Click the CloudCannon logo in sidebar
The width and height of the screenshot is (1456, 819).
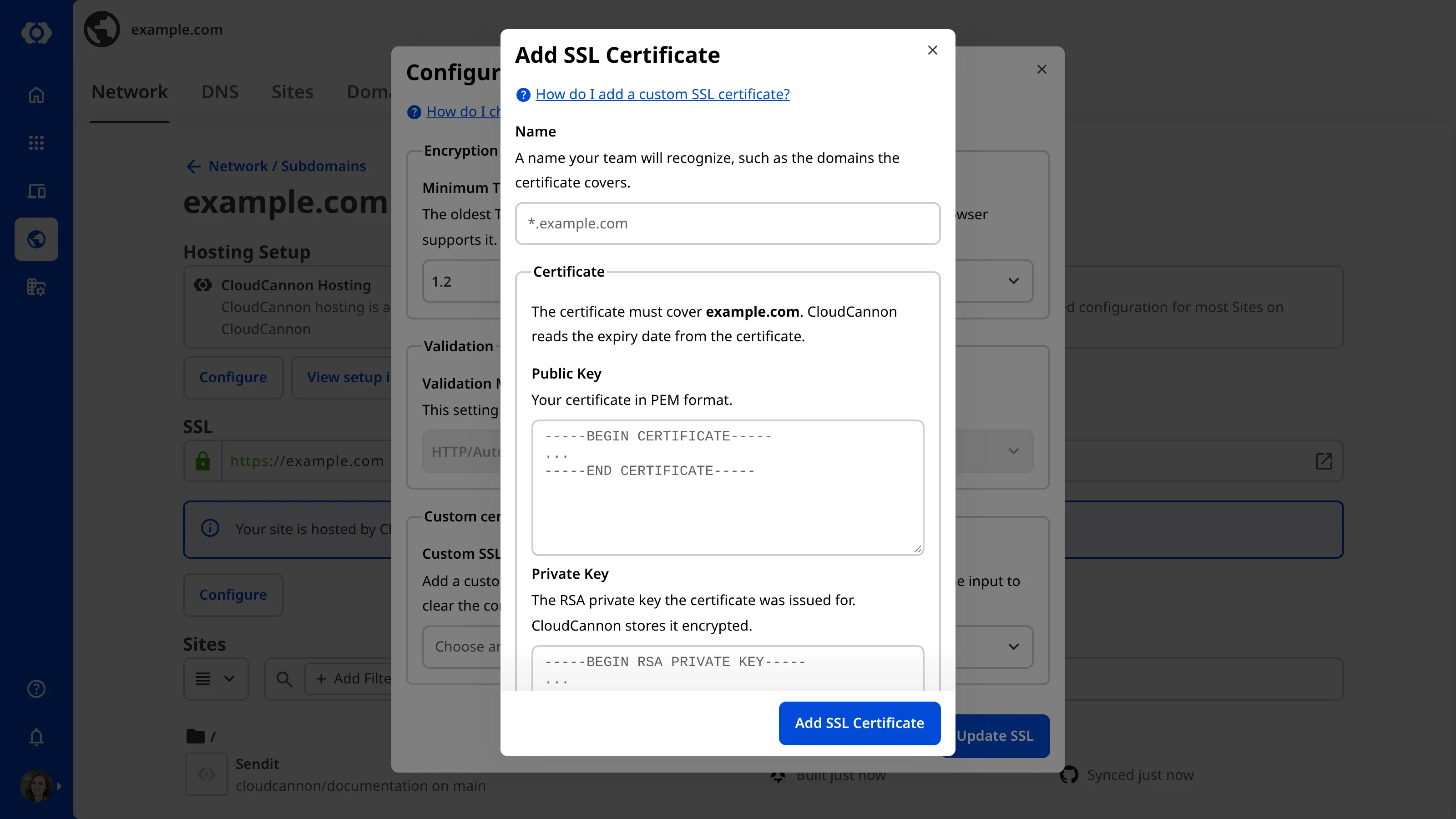[x=36, y=32]
